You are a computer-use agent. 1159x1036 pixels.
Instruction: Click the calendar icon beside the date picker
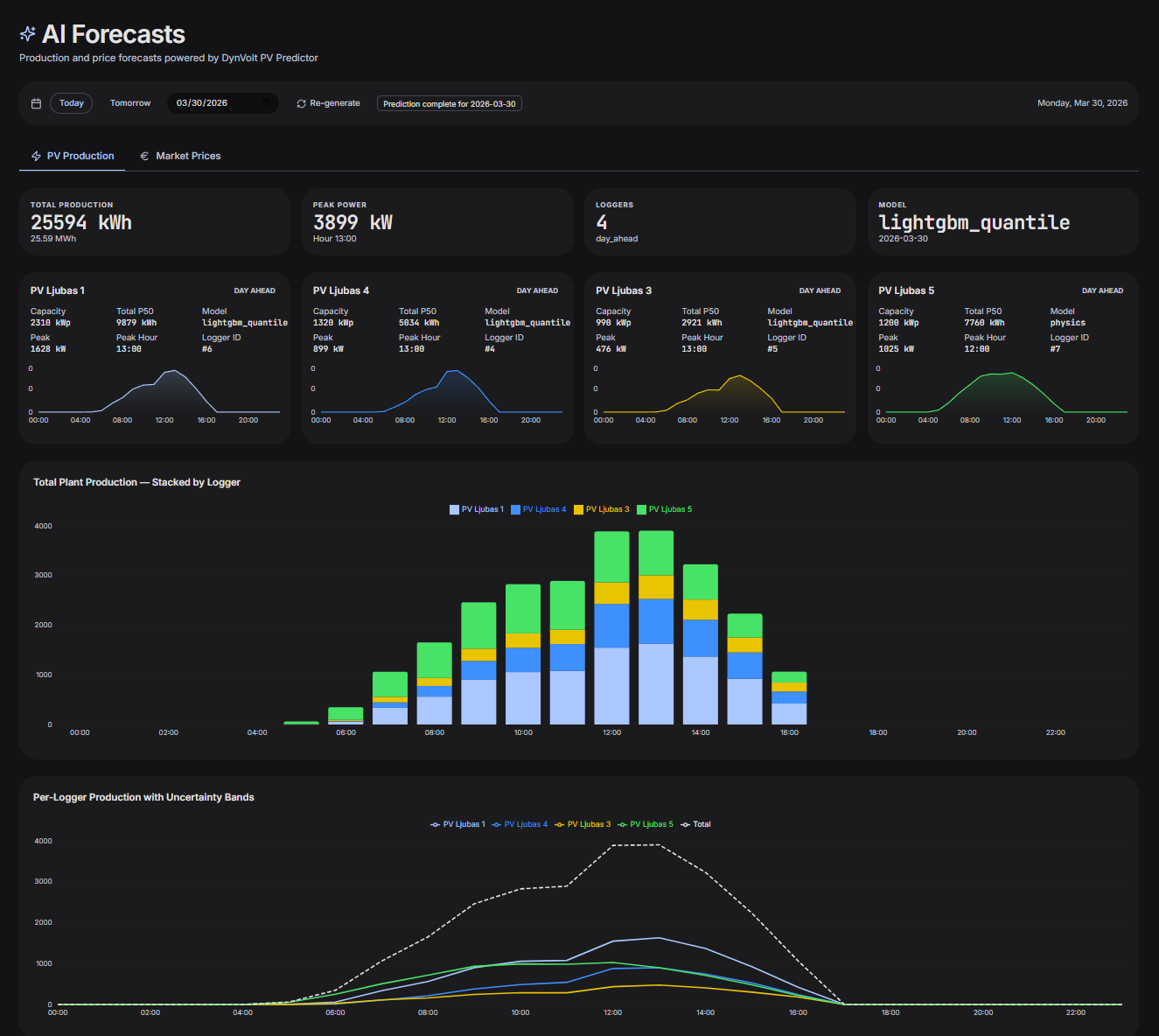pyautogui.click(x=36, y=102)
